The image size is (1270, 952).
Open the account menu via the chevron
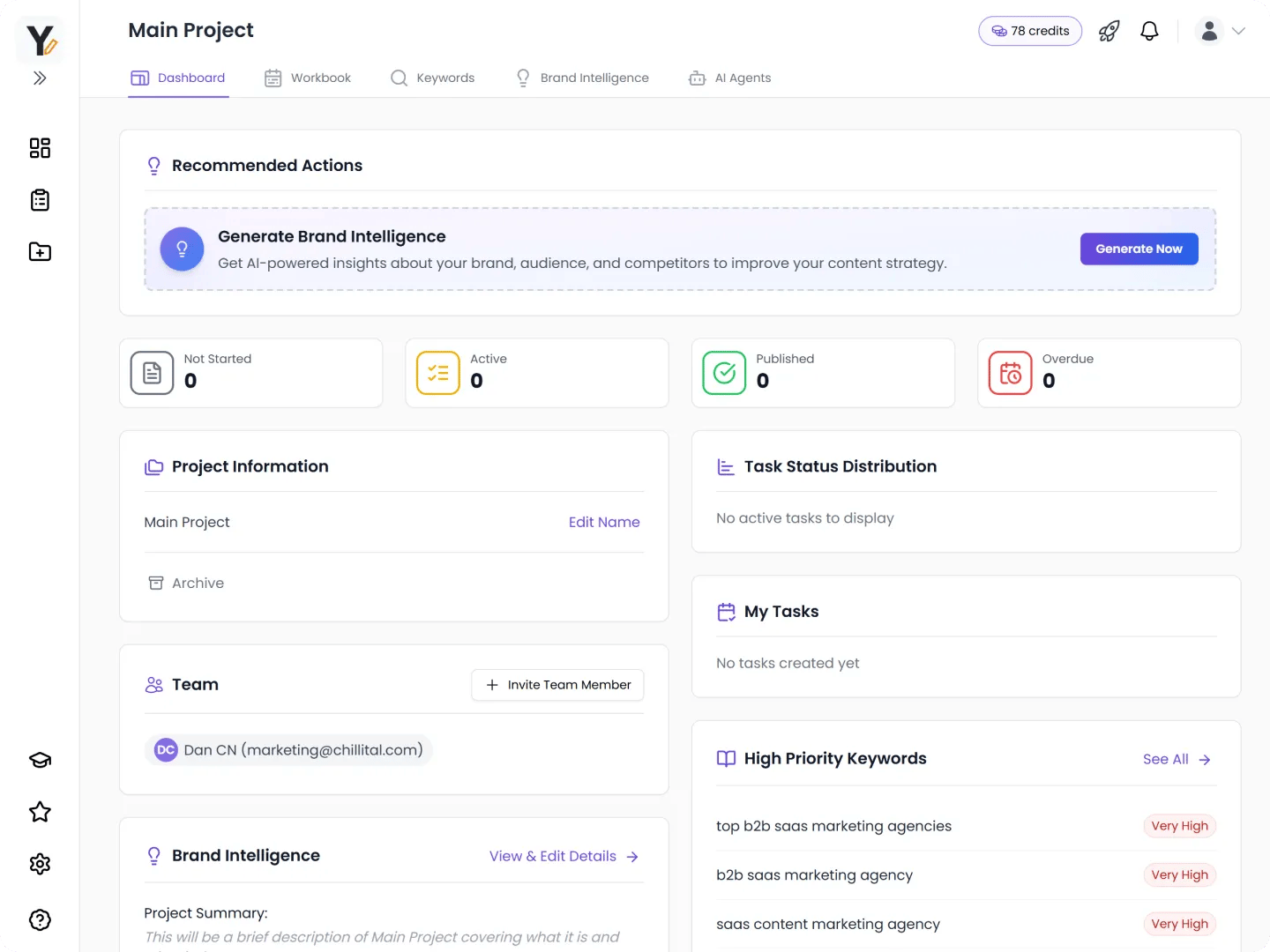(1240, 31)
